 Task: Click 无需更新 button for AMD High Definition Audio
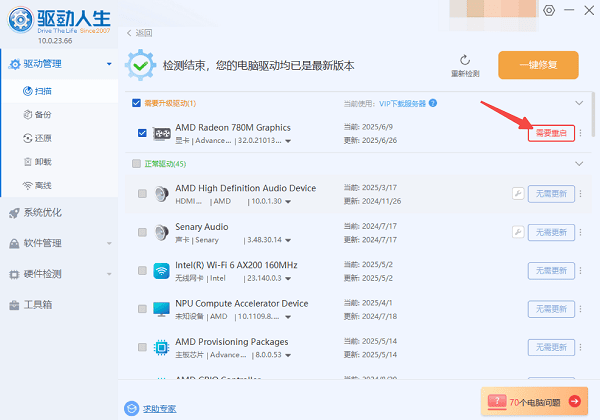click(x=551, y=194)
